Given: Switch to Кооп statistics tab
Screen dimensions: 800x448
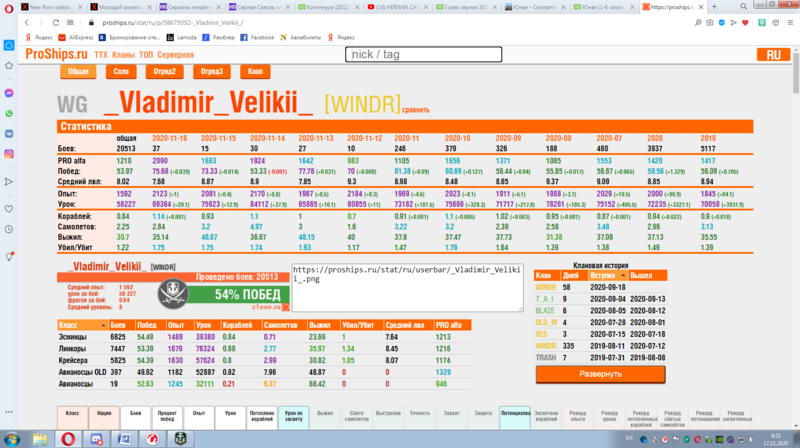Looking at the screenshot, I should (255, 71).
